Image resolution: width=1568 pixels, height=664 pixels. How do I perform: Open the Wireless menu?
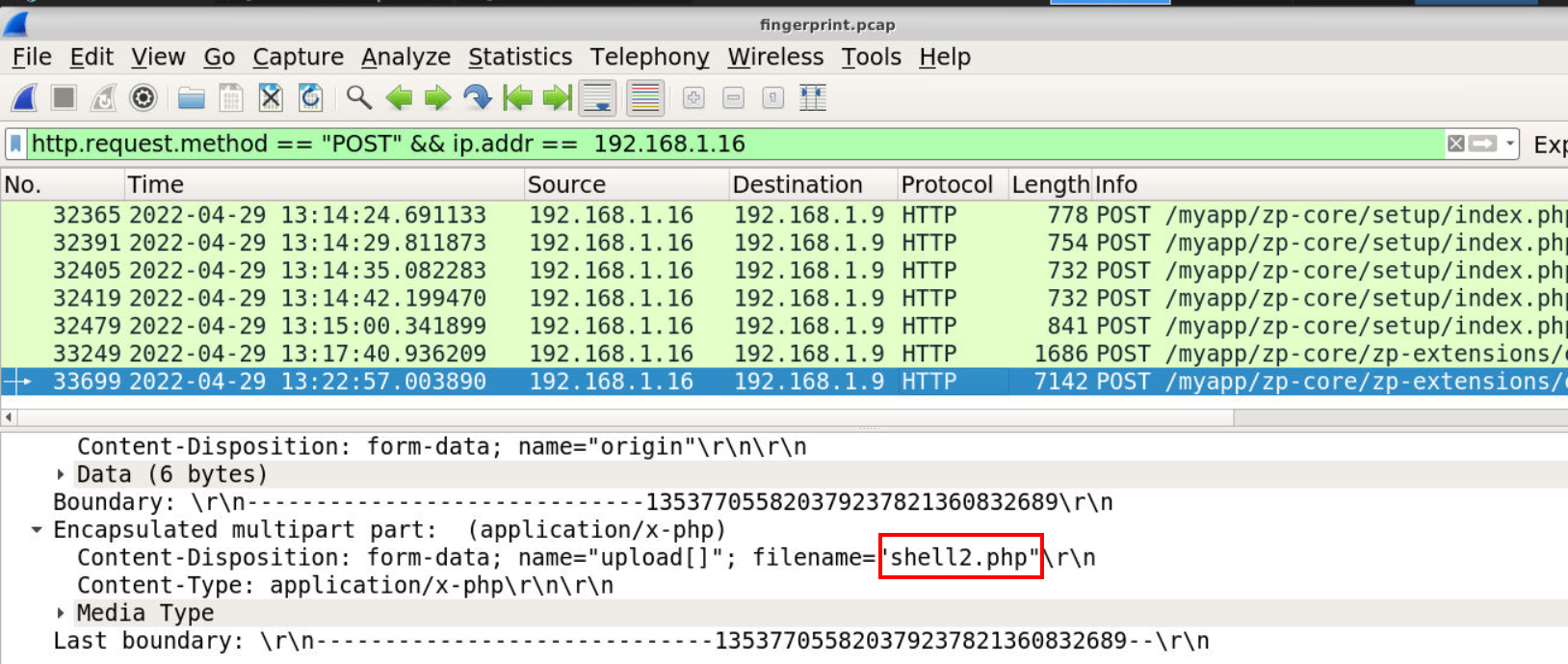click(x=775, y=57)
